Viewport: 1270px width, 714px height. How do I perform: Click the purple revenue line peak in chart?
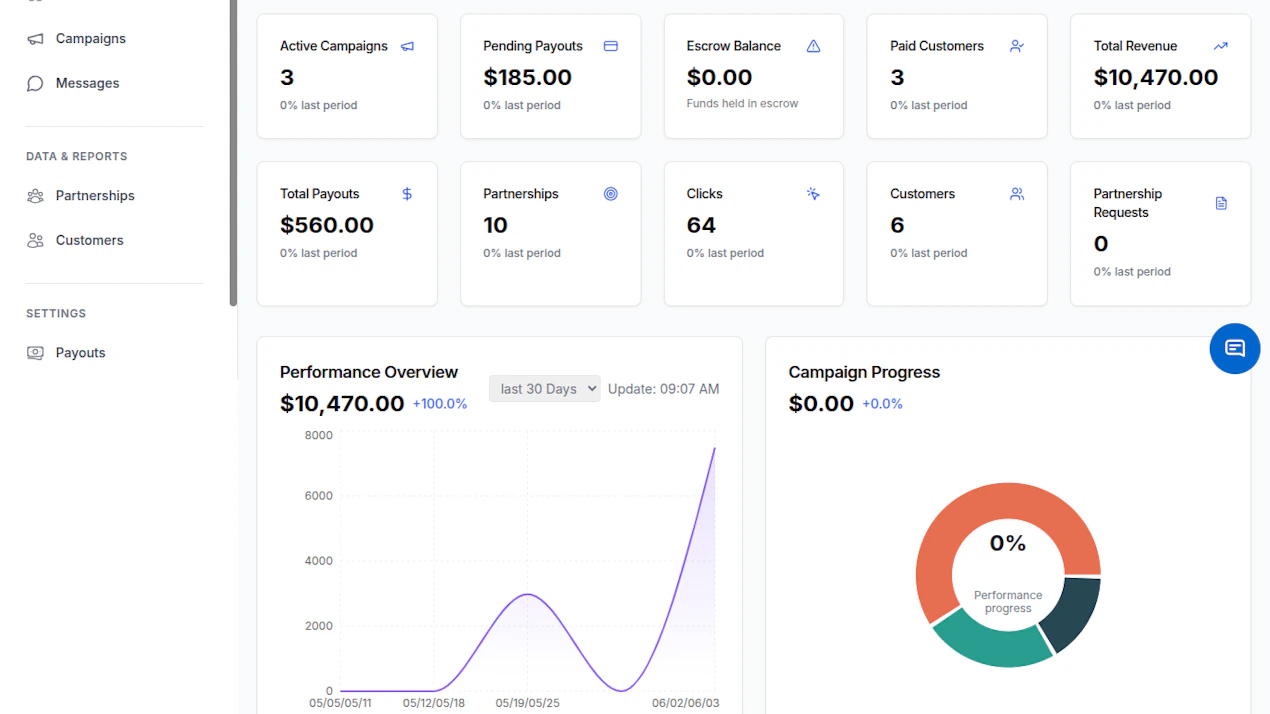[x=714, y=449]
